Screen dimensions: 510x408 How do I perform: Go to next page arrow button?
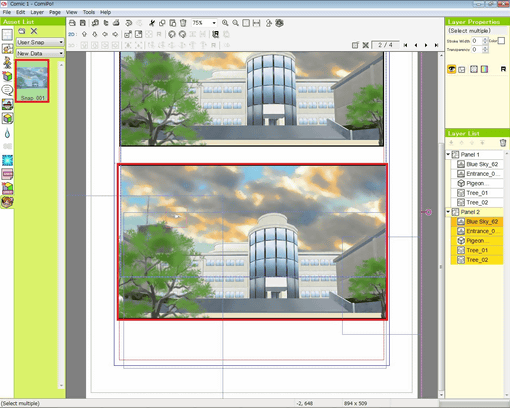point(426,45)
